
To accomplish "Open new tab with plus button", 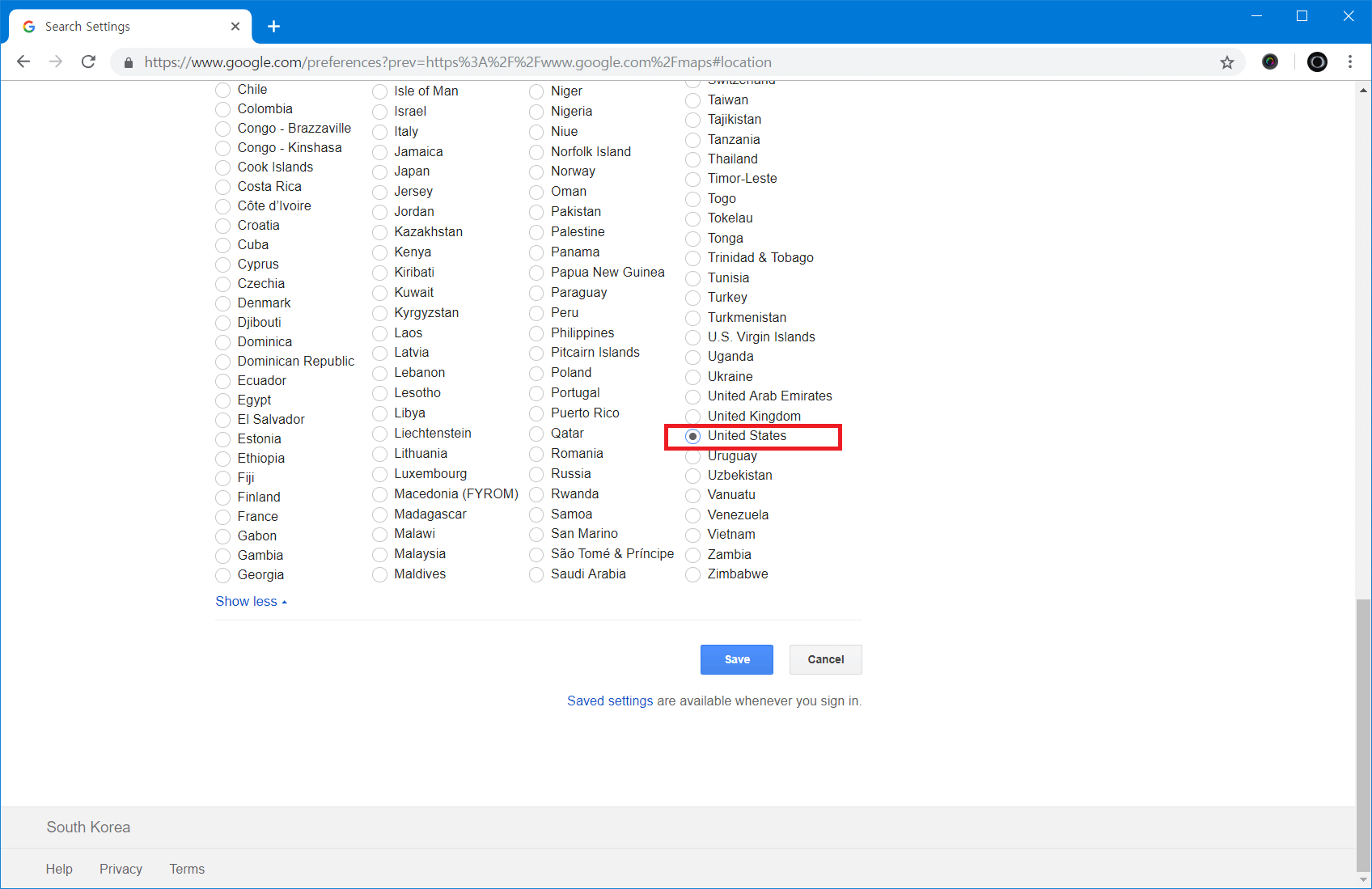I will pos(273,27).
